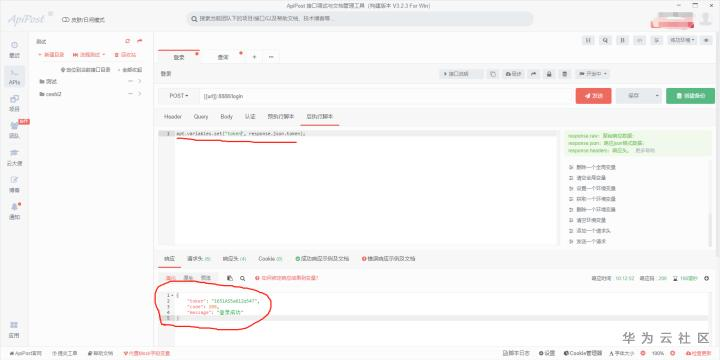This screenshot has width=720, height=360.
Task: Click the lock icon in API toolbar
Action: 549,74
